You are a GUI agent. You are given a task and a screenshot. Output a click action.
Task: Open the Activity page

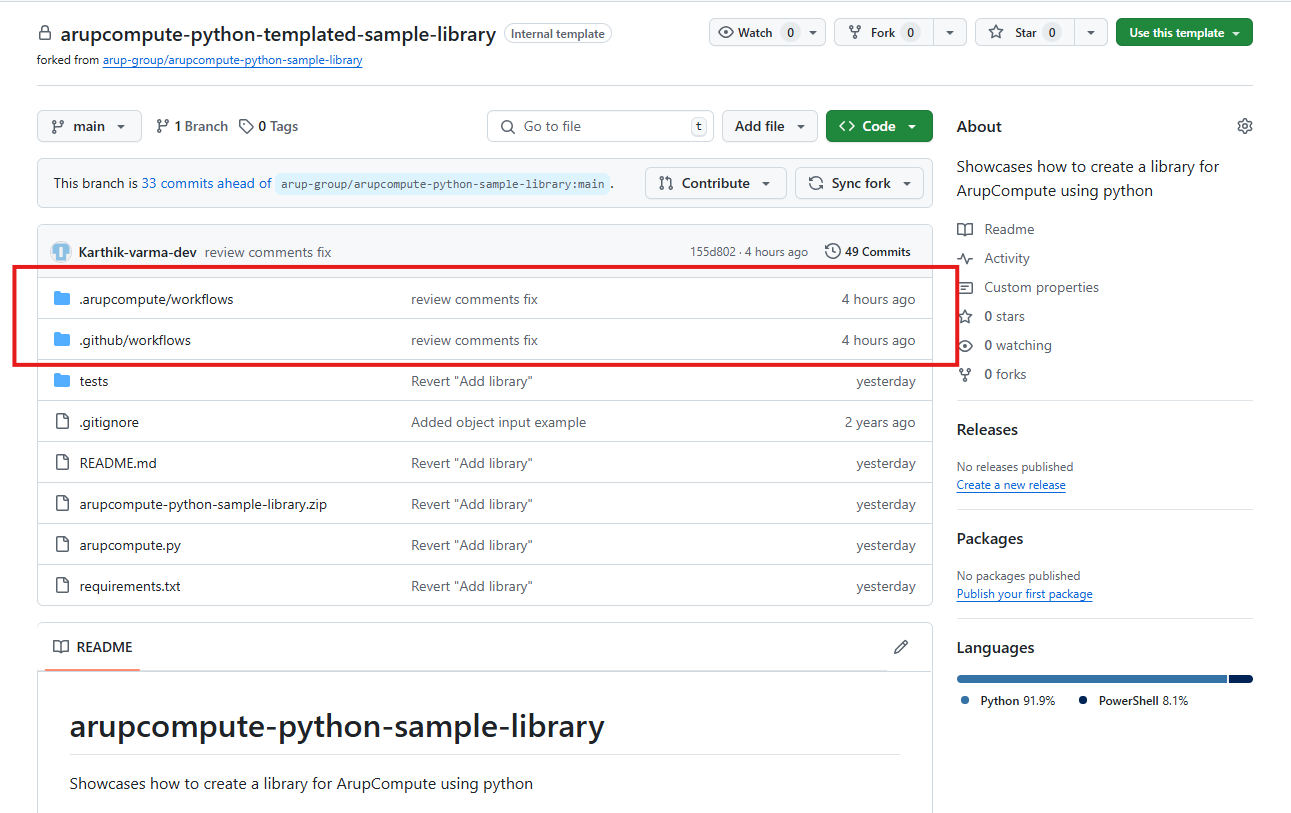[1006, 258]
